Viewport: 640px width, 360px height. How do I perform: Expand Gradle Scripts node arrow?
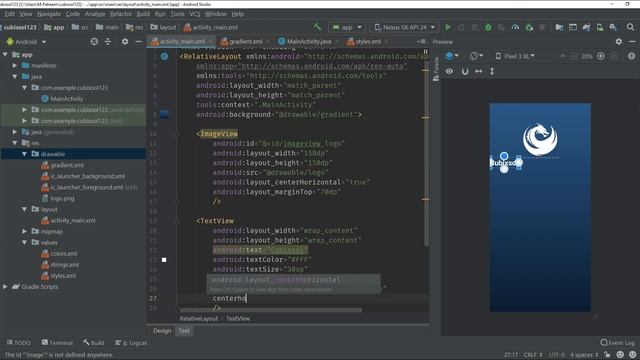pos(5,287)
